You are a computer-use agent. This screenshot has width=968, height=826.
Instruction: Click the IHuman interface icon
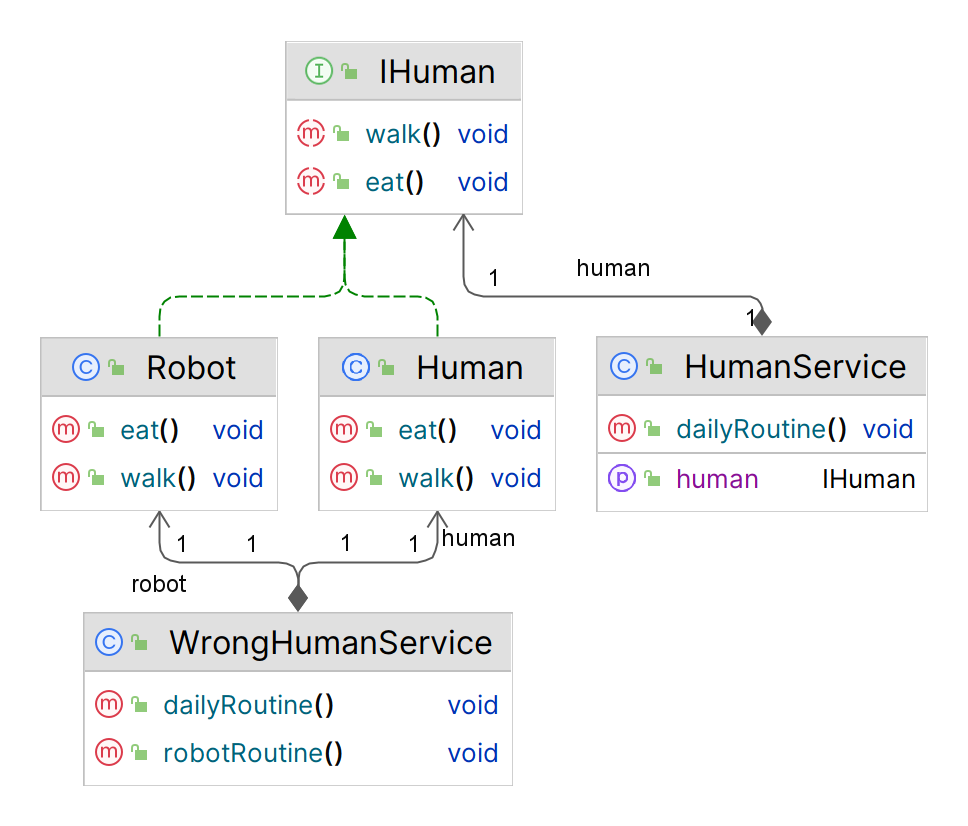pyautogui.click(x=319, y=71)
